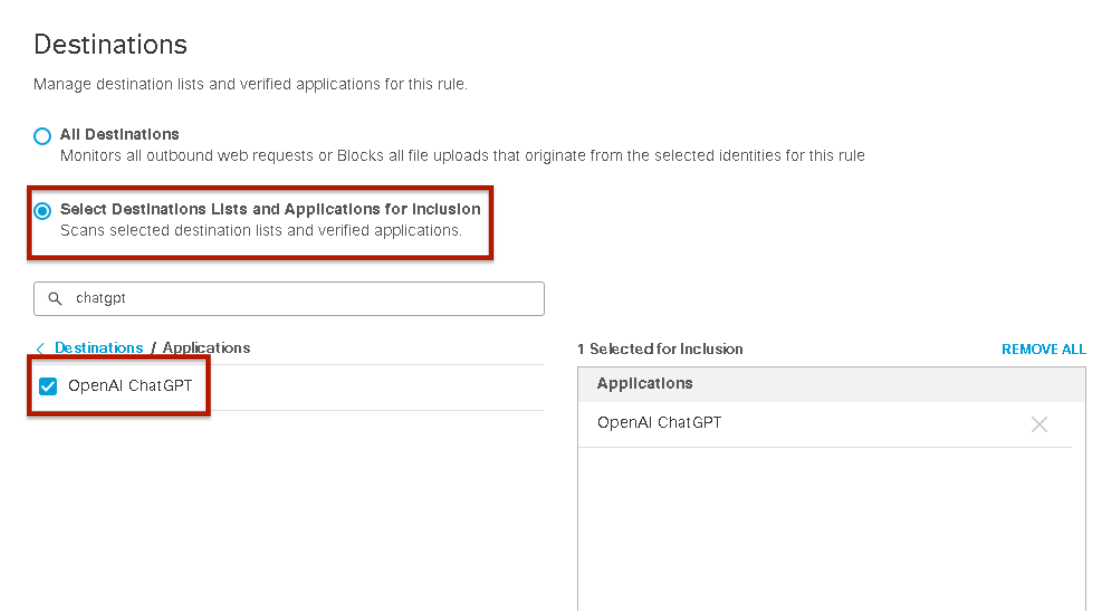
Task: Click the Select Destinations Lists option label
Action: (270, 210)
